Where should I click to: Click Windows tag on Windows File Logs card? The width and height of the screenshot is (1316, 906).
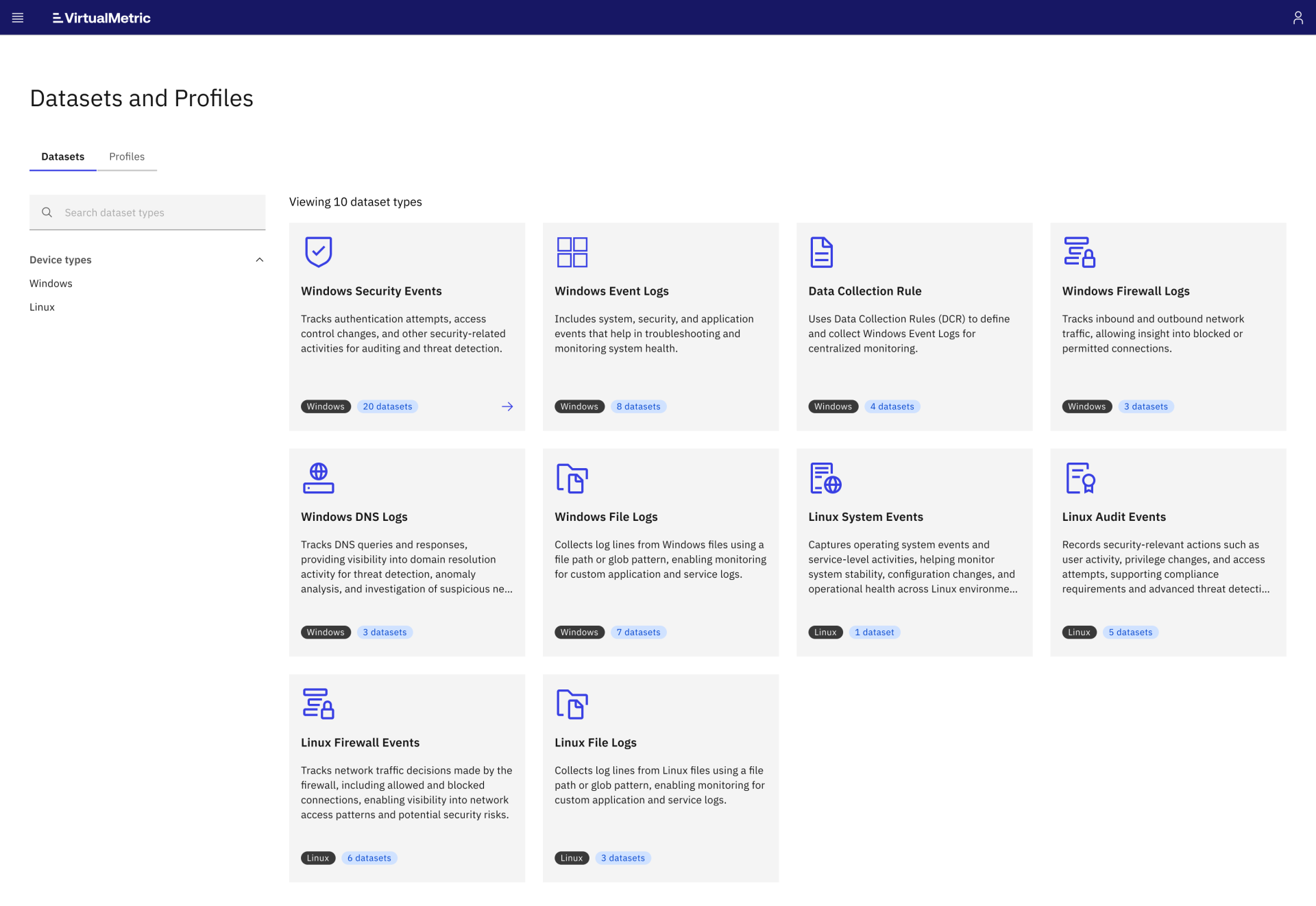[x=579, y=633]
